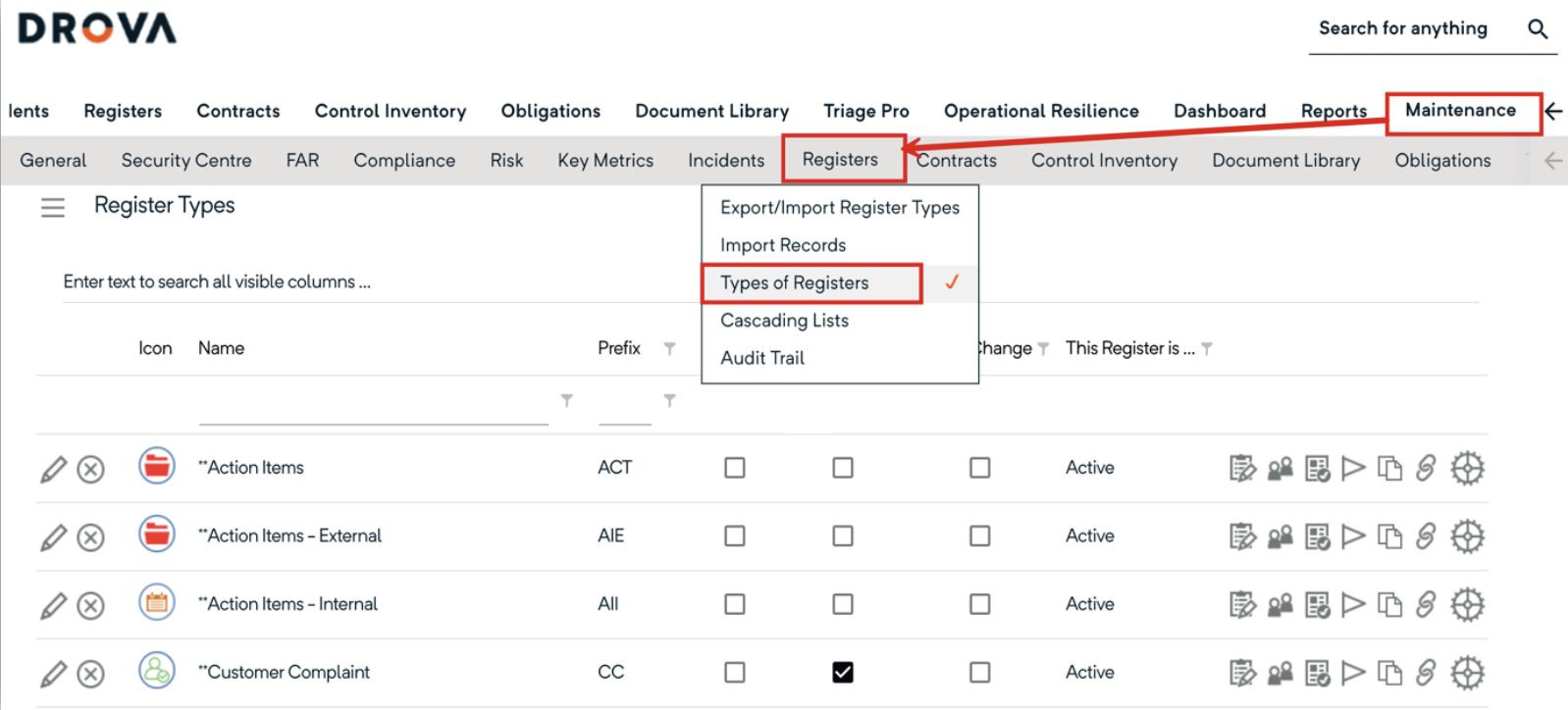The height and width of the screenshot is (710, 1568).
Task: Delete the Customer Complaint register type
Action: 90,674
